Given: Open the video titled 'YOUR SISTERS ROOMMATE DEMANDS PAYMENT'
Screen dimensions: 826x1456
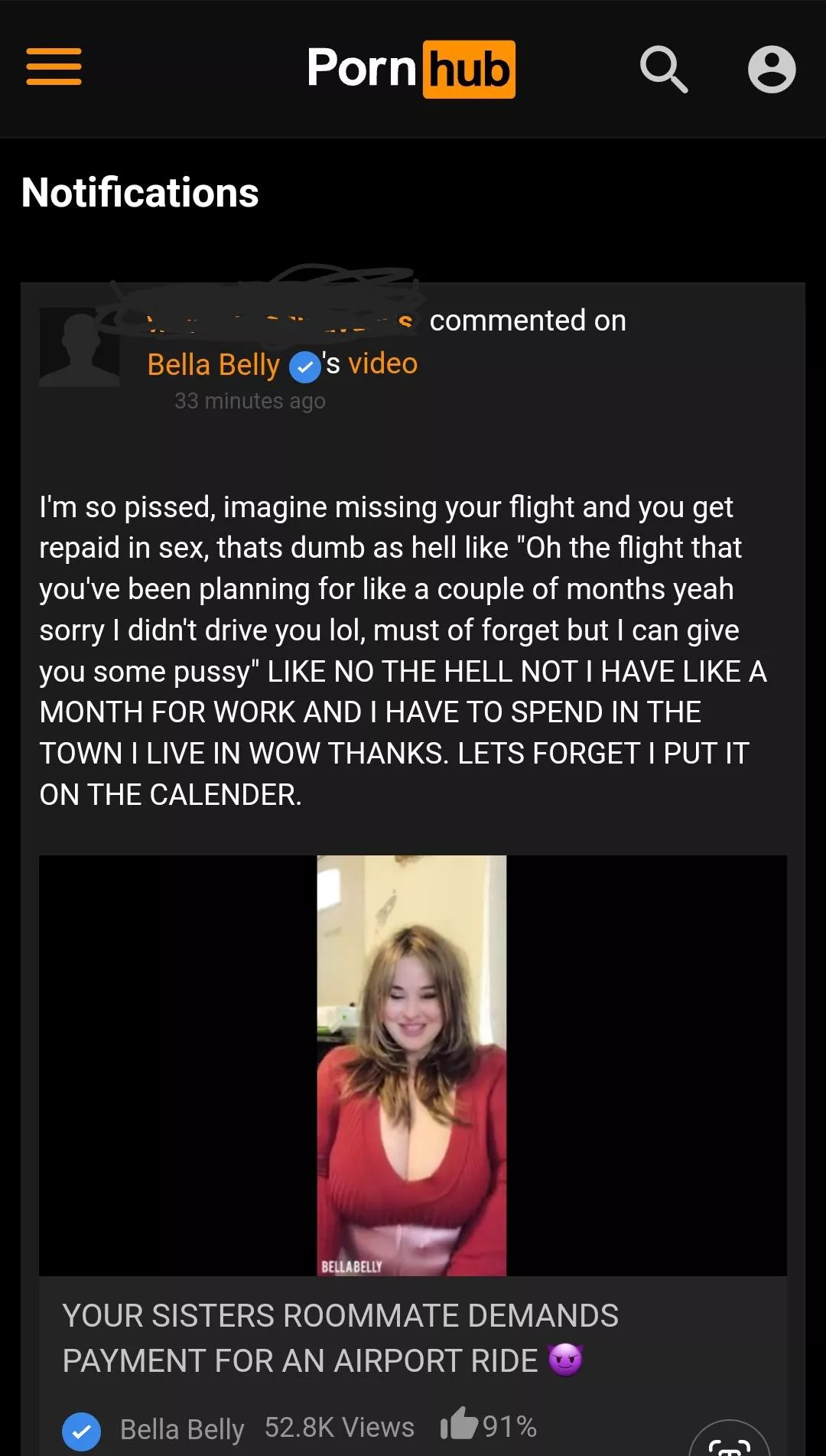Looking at the screenshot, I should [341, 1337].
